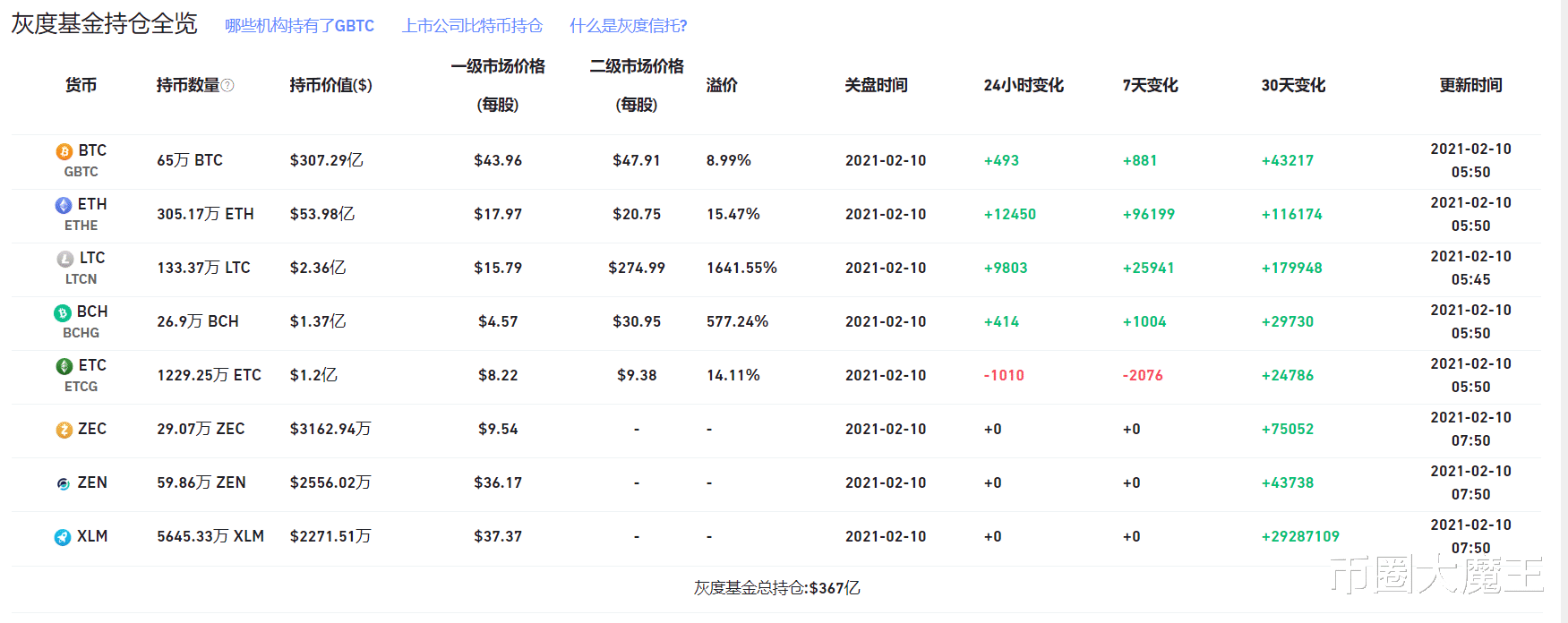
Task: Click the 货币 column header
Action: [x=81, y=85]
